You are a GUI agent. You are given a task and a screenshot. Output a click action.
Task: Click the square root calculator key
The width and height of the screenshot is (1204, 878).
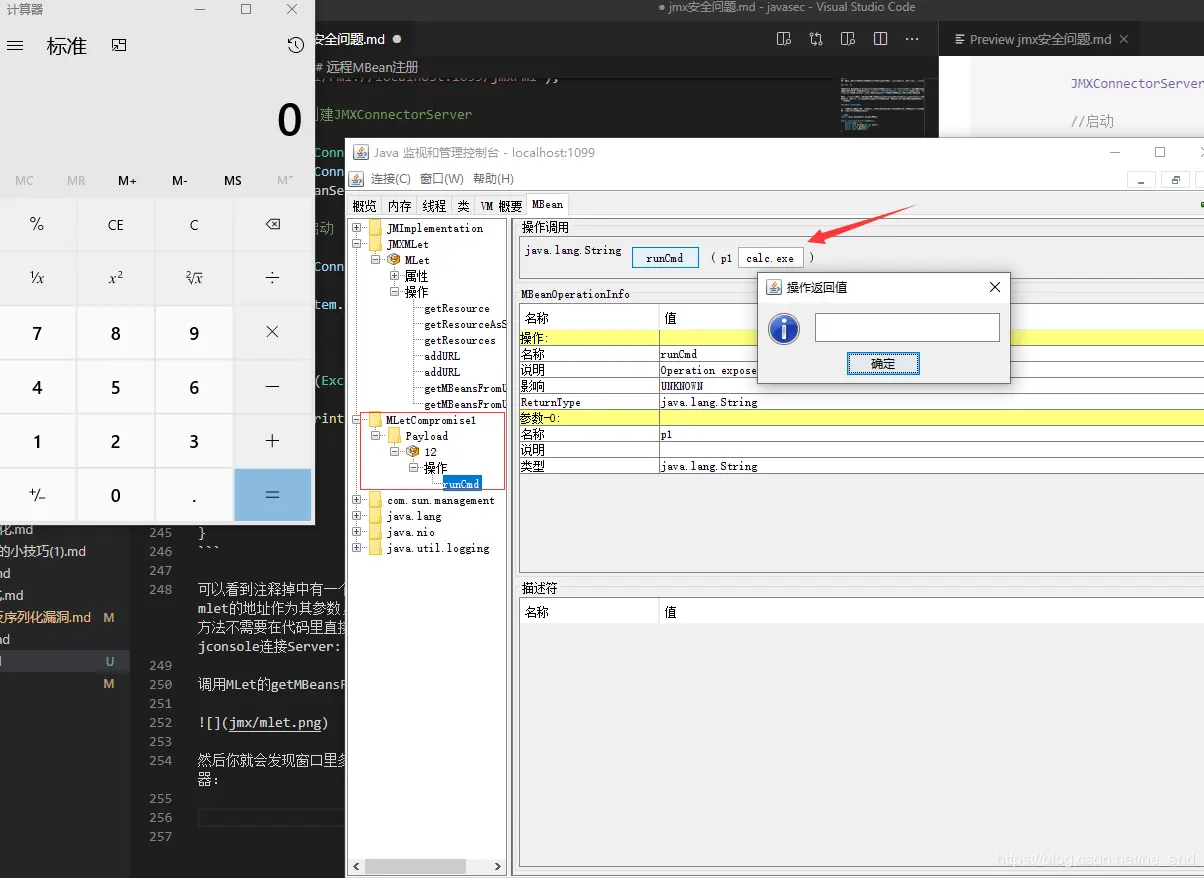point(194,278)
